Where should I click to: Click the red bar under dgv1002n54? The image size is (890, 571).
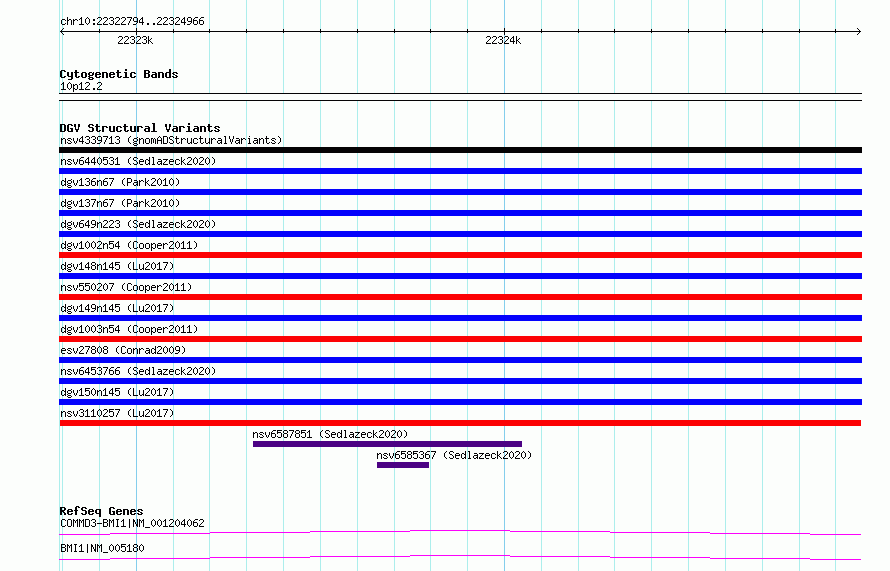[460, 255]
